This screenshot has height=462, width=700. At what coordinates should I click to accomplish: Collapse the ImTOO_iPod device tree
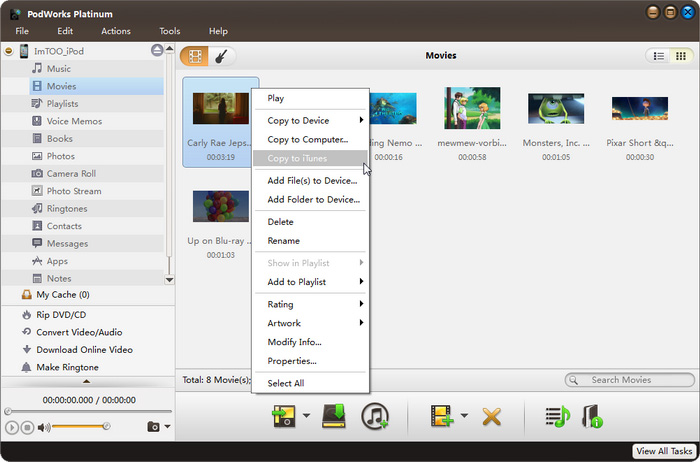pyautogui.click(x=8, y=51)
